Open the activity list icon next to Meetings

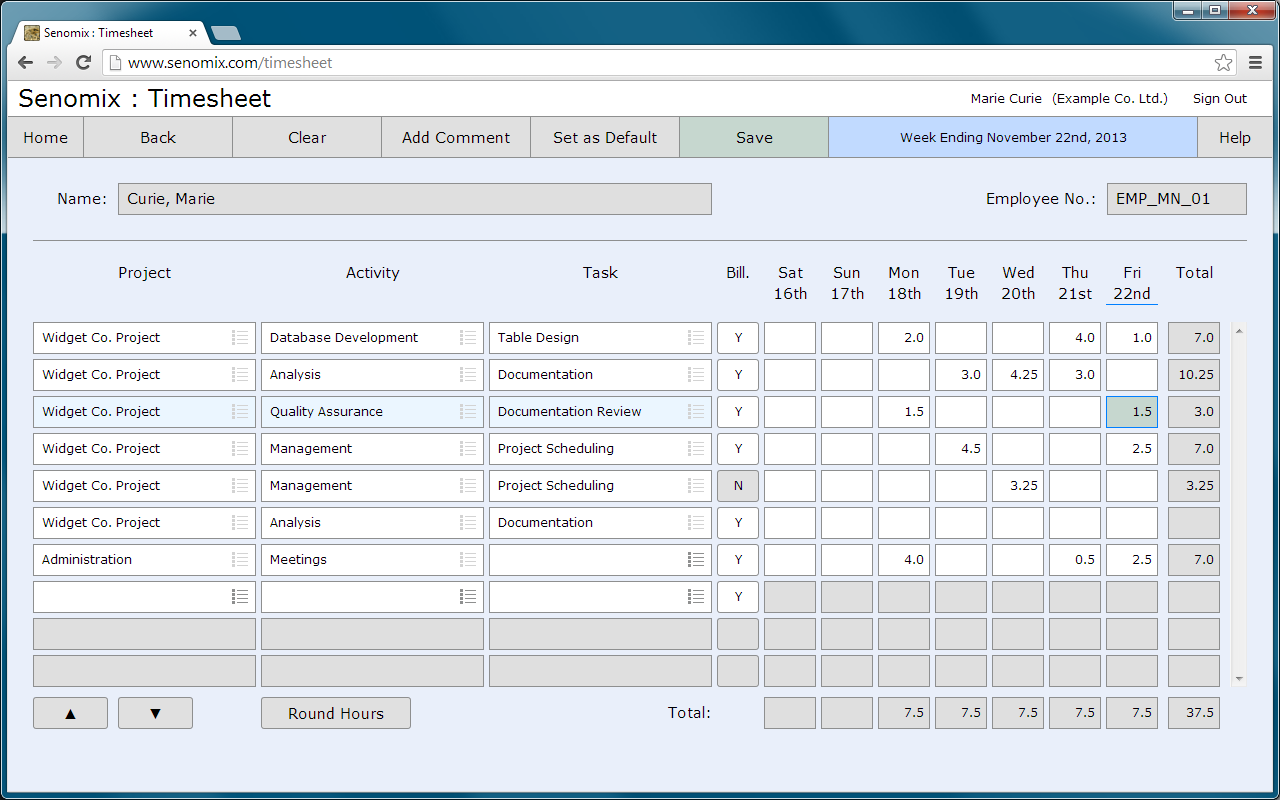pos(467,559)
